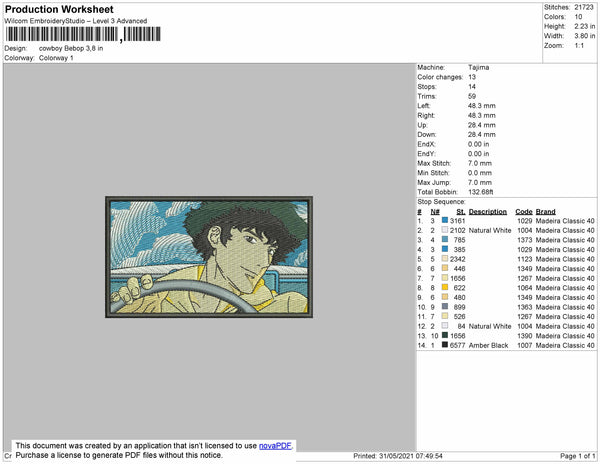Click code "1363" in stop row 10

525,307
